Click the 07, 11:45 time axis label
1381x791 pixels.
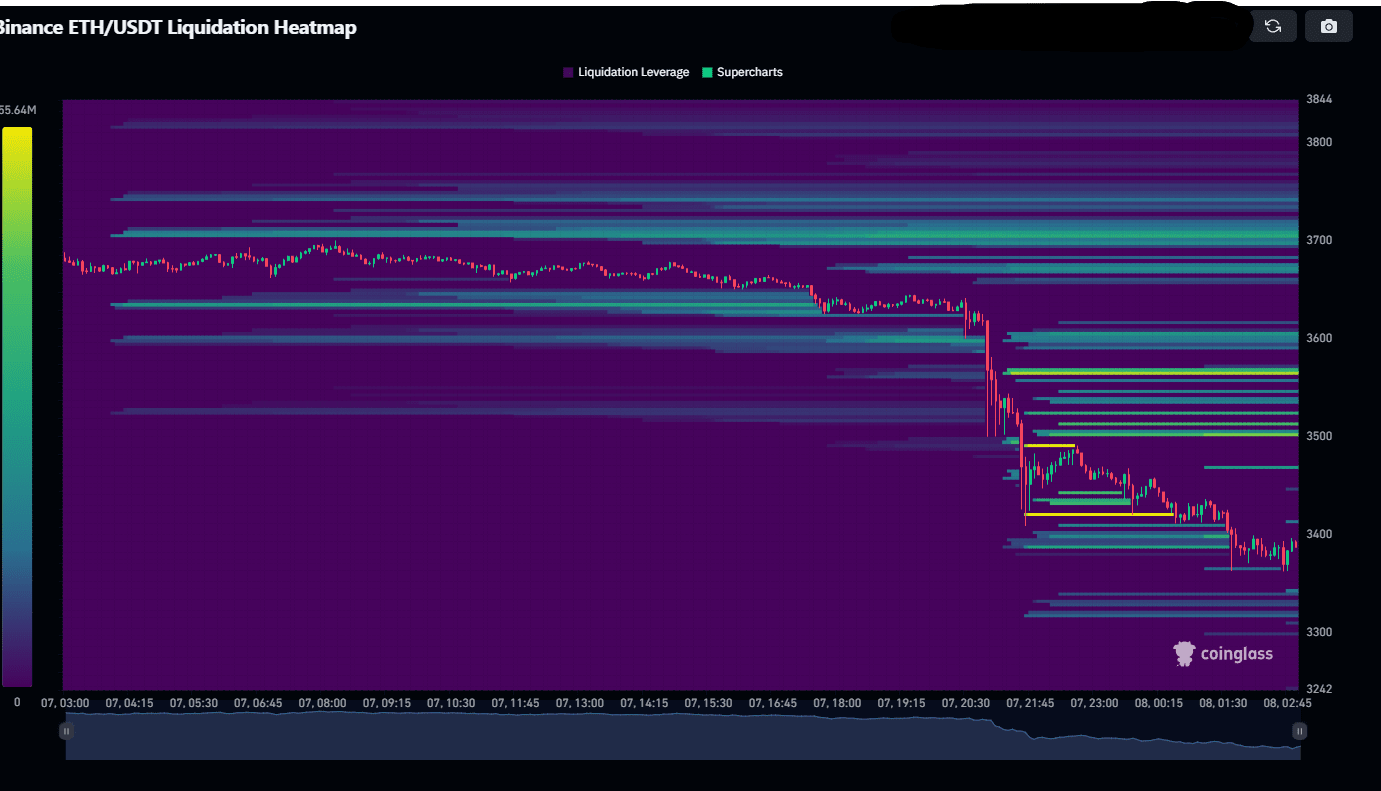(x=516, y=703)
